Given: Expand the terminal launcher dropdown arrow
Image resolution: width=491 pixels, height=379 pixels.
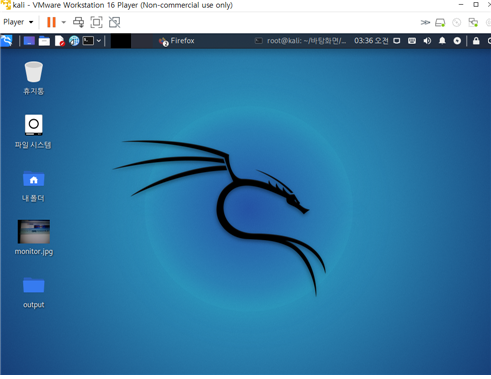Looking at the screenshot, I should tap(99, 41).
